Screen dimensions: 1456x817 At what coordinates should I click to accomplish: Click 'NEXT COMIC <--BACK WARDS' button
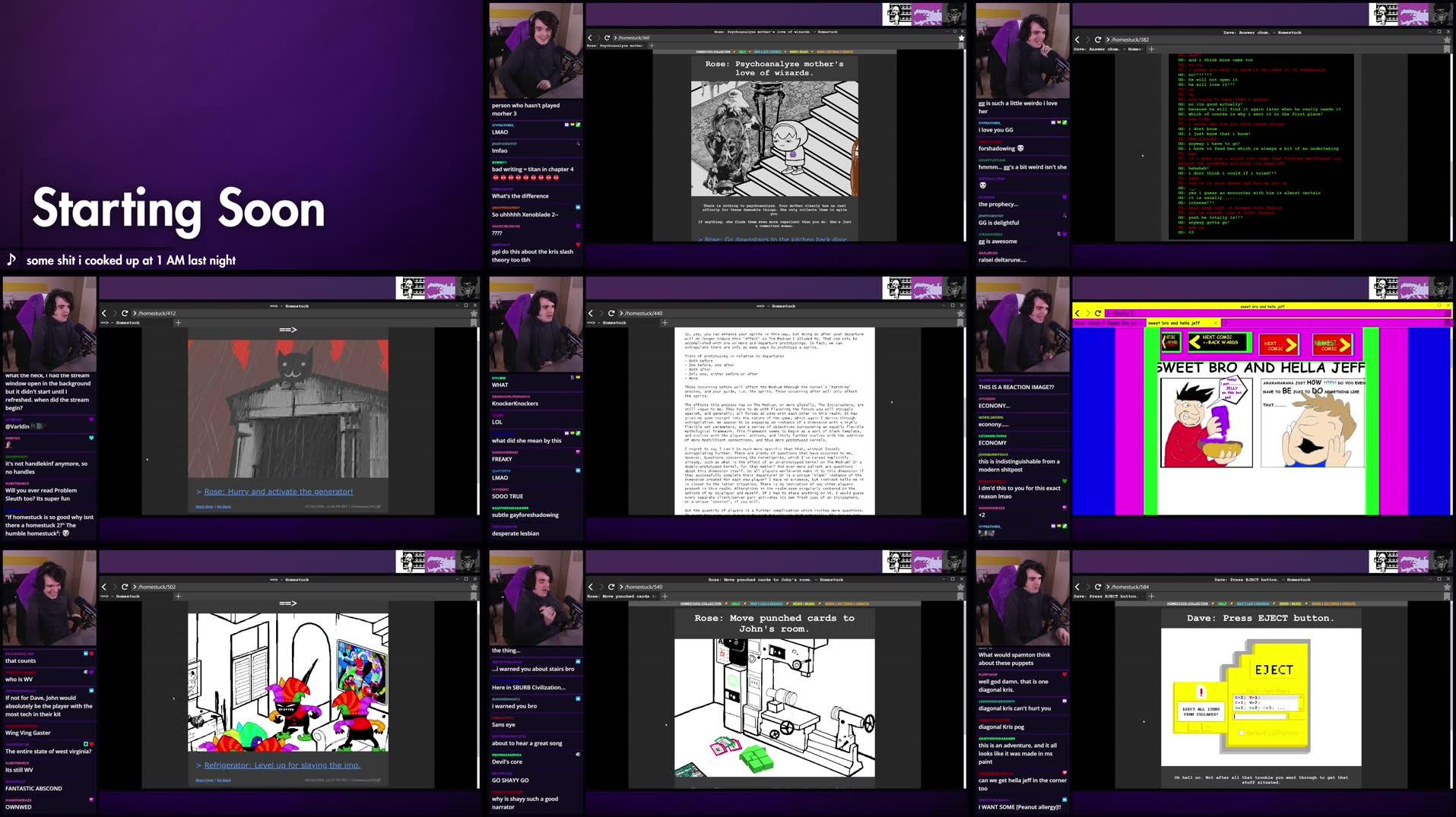pos(1219,342)
